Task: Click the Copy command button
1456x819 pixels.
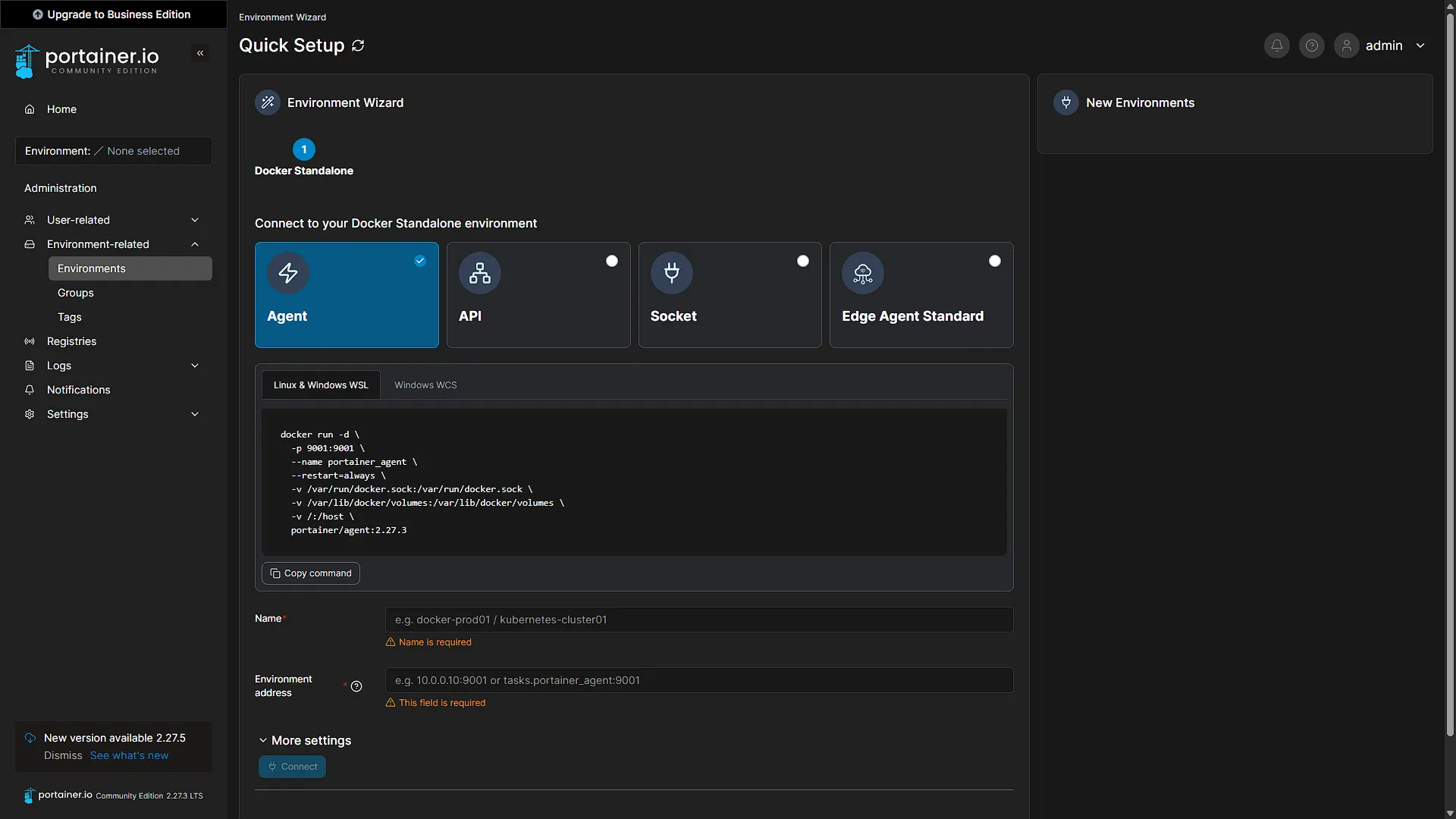Action: click(311, 573)
